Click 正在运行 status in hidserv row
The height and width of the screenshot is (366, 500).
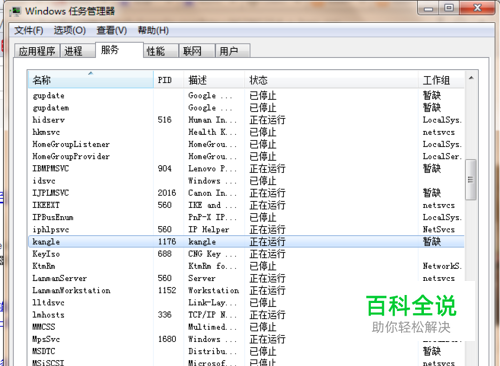point(267,120)
